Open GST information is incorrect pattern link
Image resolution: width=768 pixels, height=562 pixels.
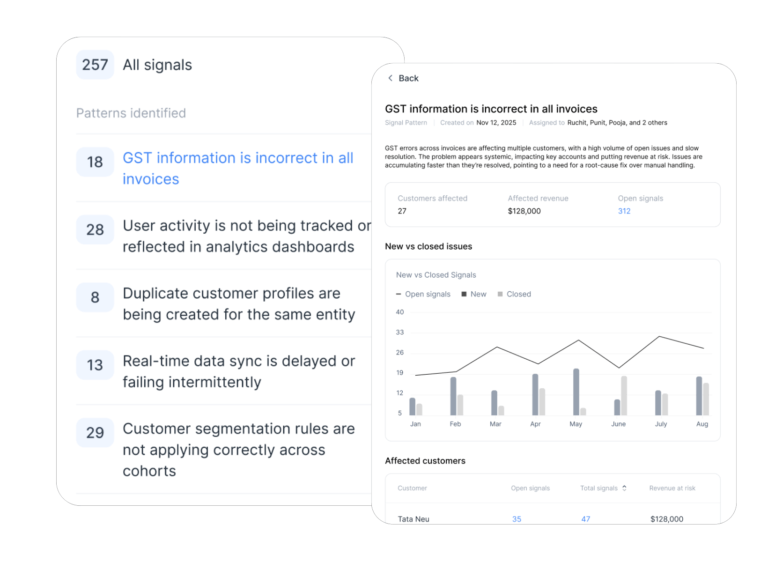click(x=238, y=168)
